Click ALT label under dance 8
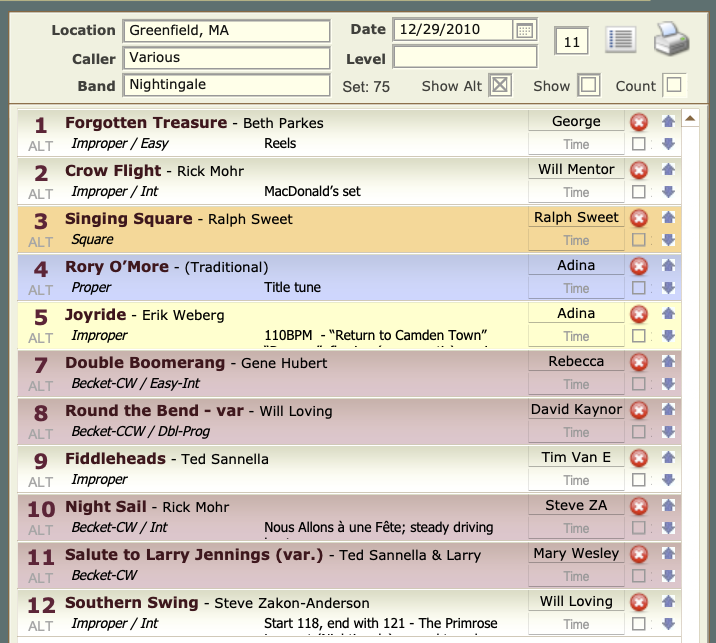This screenshot has width=716, height=643. pos(41,434)
